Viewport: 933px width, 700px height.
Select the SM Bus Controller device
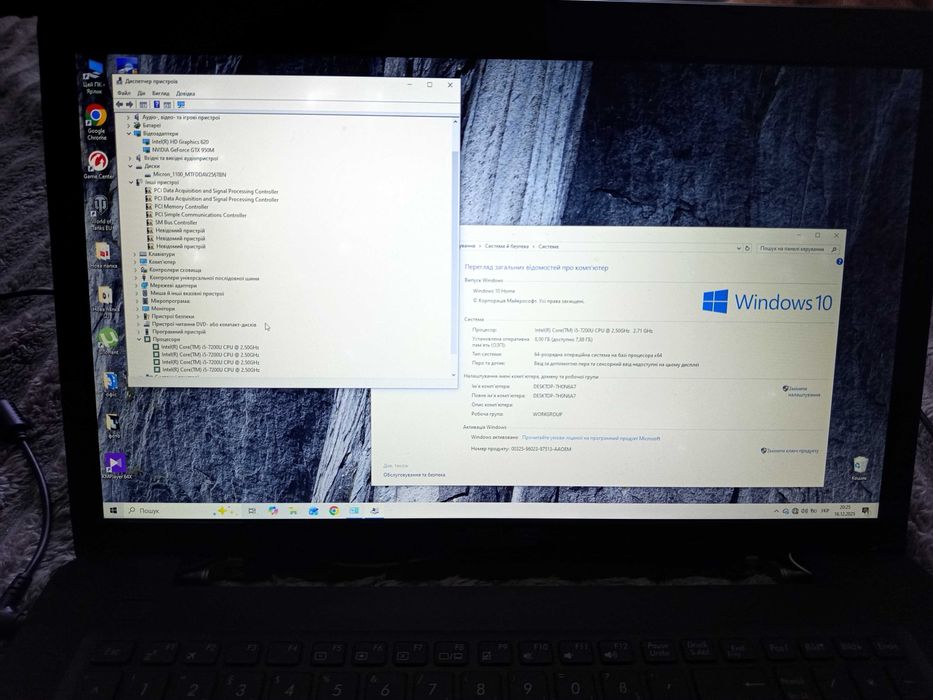[172, 223]
